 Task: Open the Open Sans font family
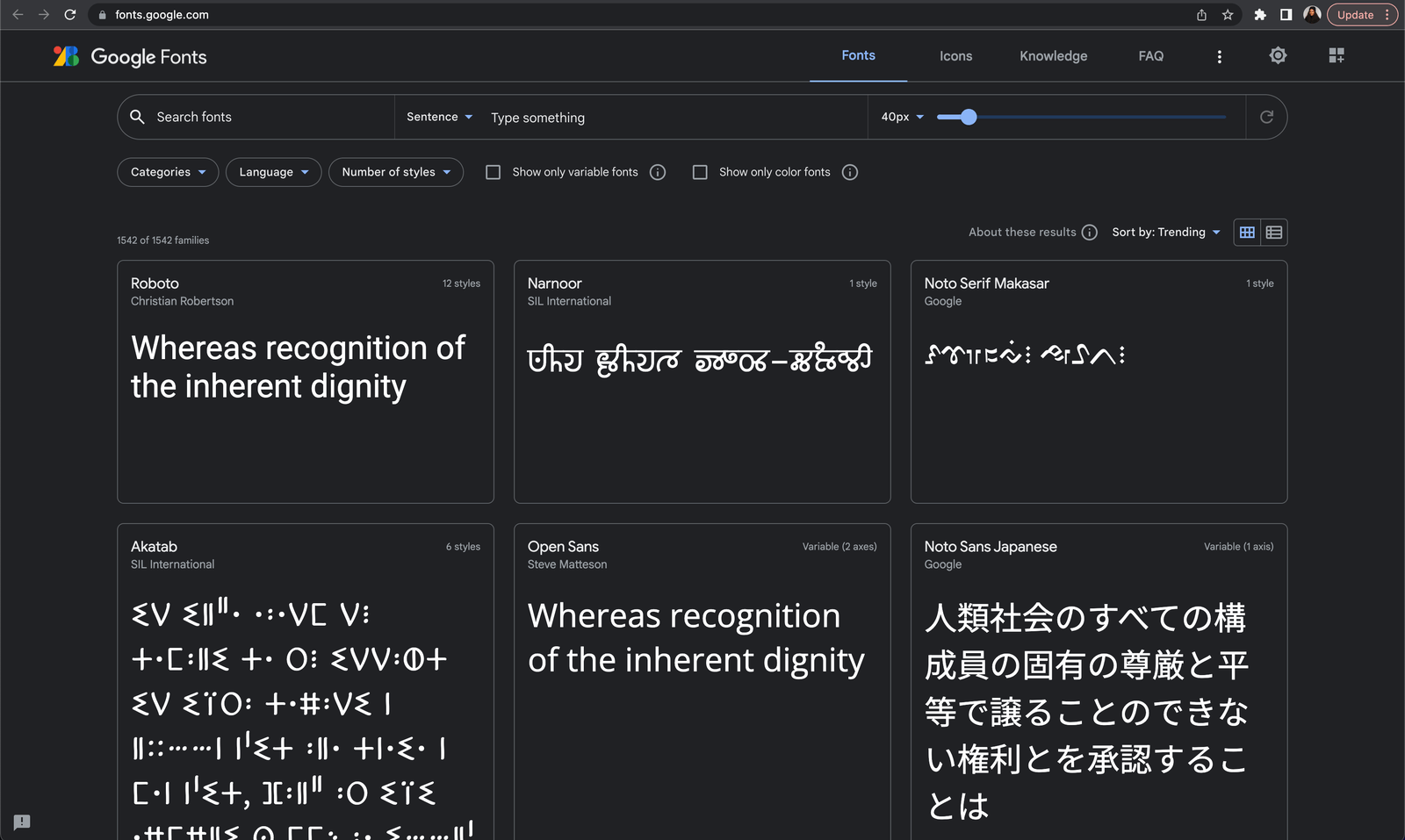click(702, 682)
